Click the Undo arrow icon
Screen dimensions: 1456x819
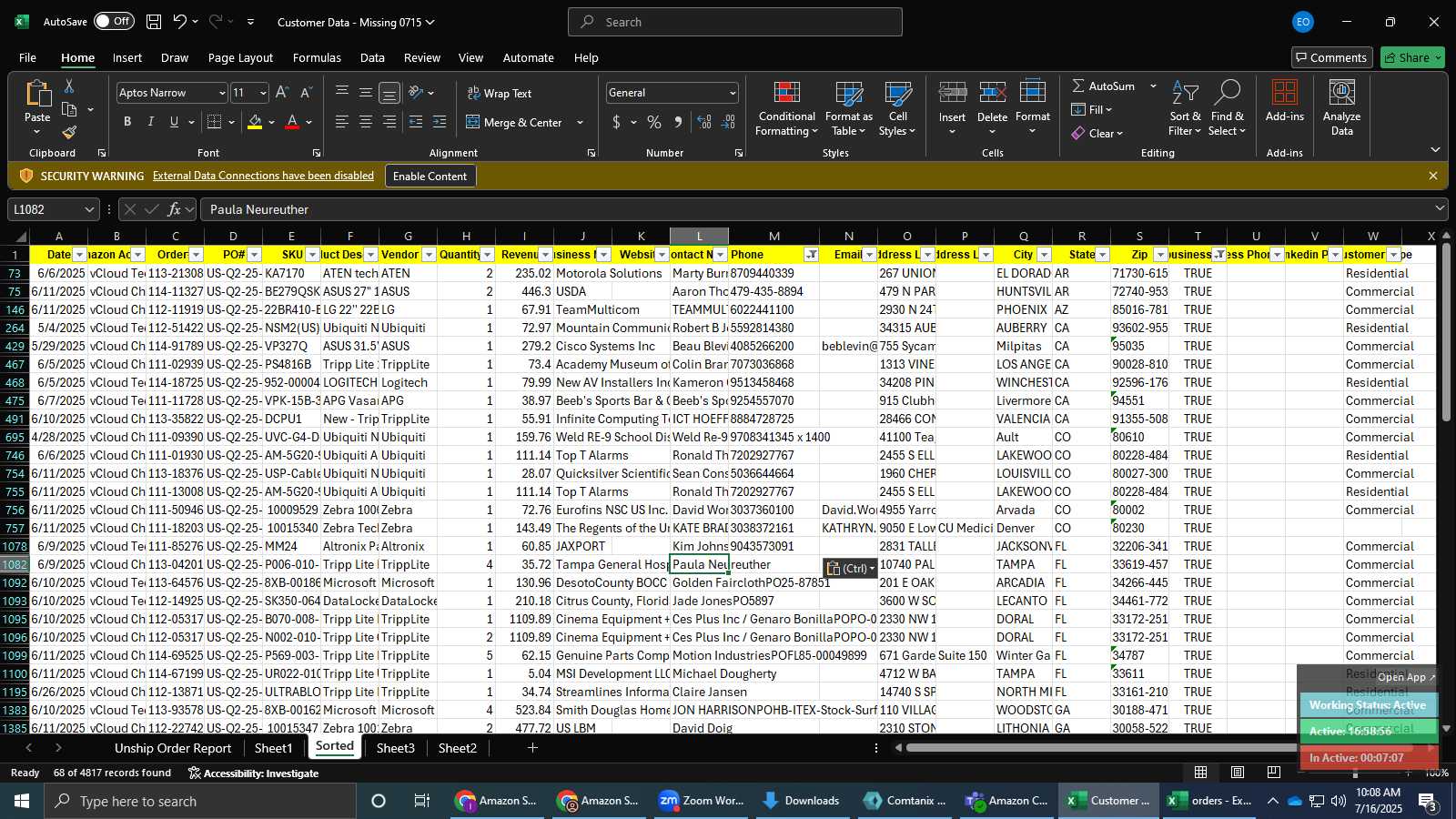(x=179, y=22)
